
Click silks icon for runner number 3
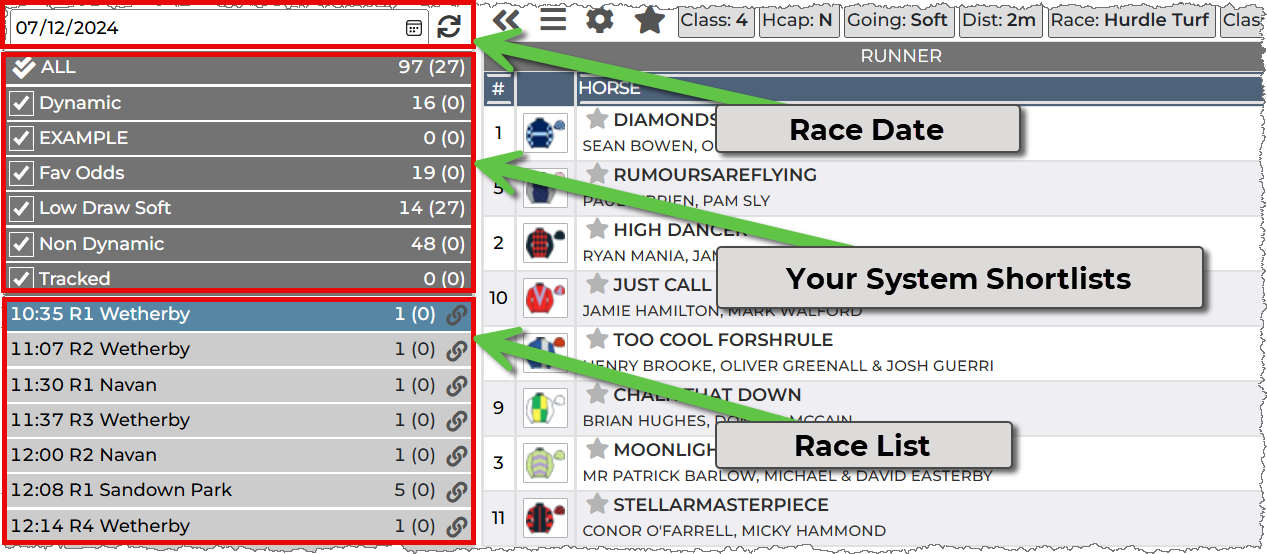545,463
